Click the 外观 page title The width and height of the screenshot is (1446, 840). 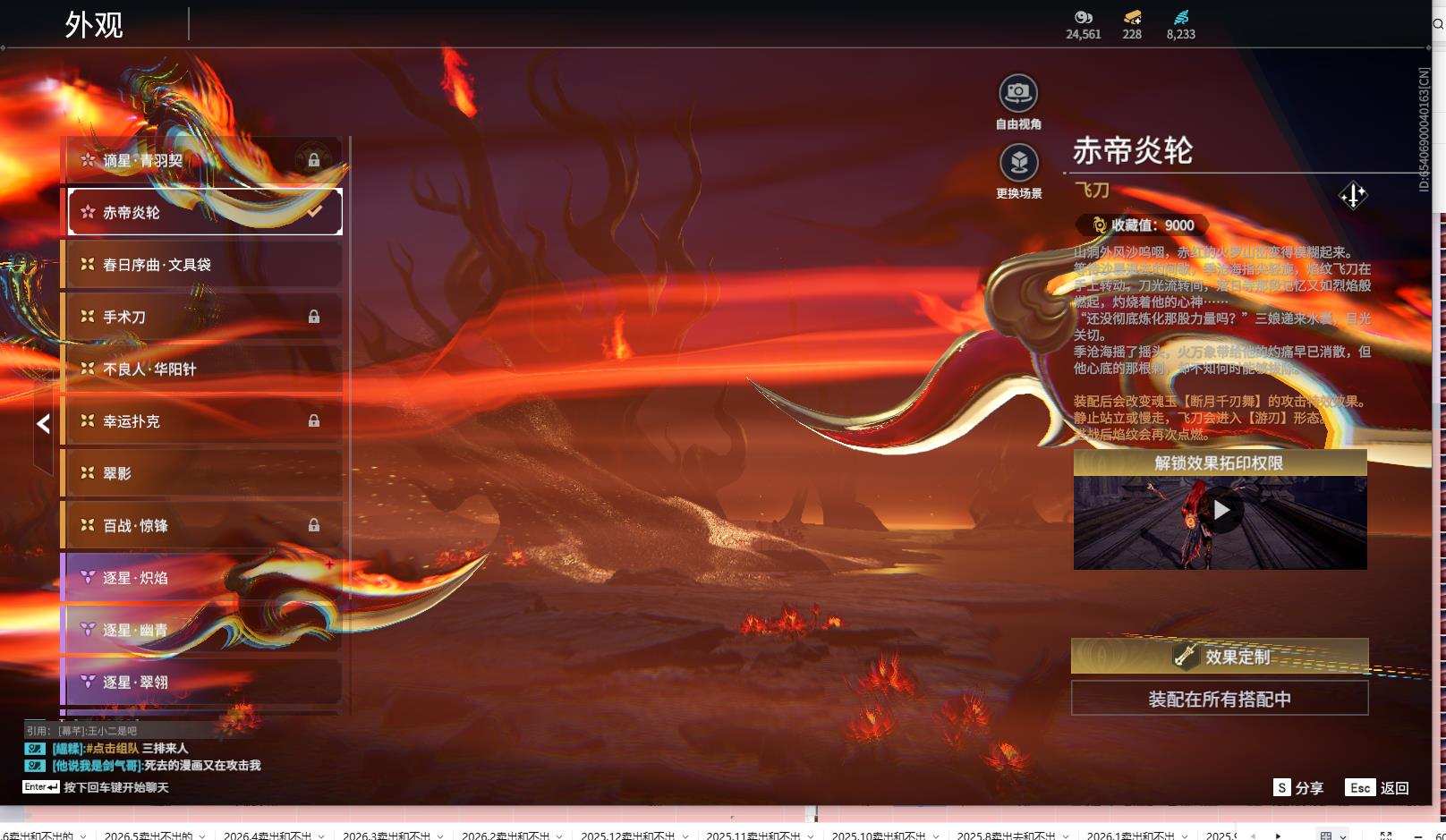point(94,25)
